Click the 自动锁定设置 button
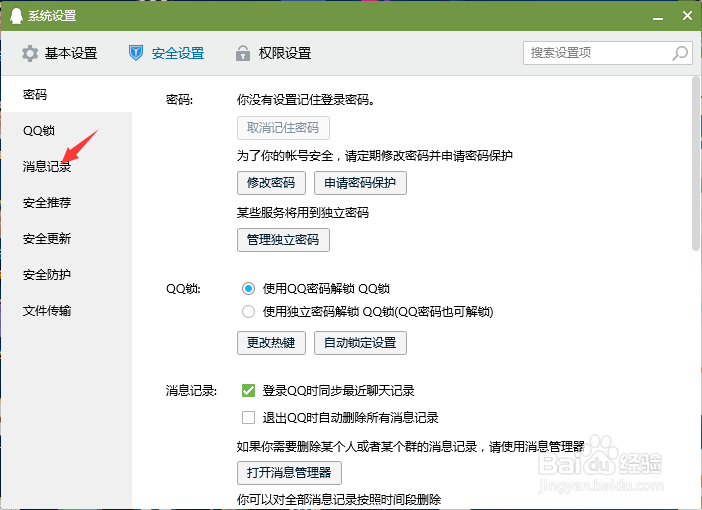This screenshot has width=702, height=510. click(360, 343)
